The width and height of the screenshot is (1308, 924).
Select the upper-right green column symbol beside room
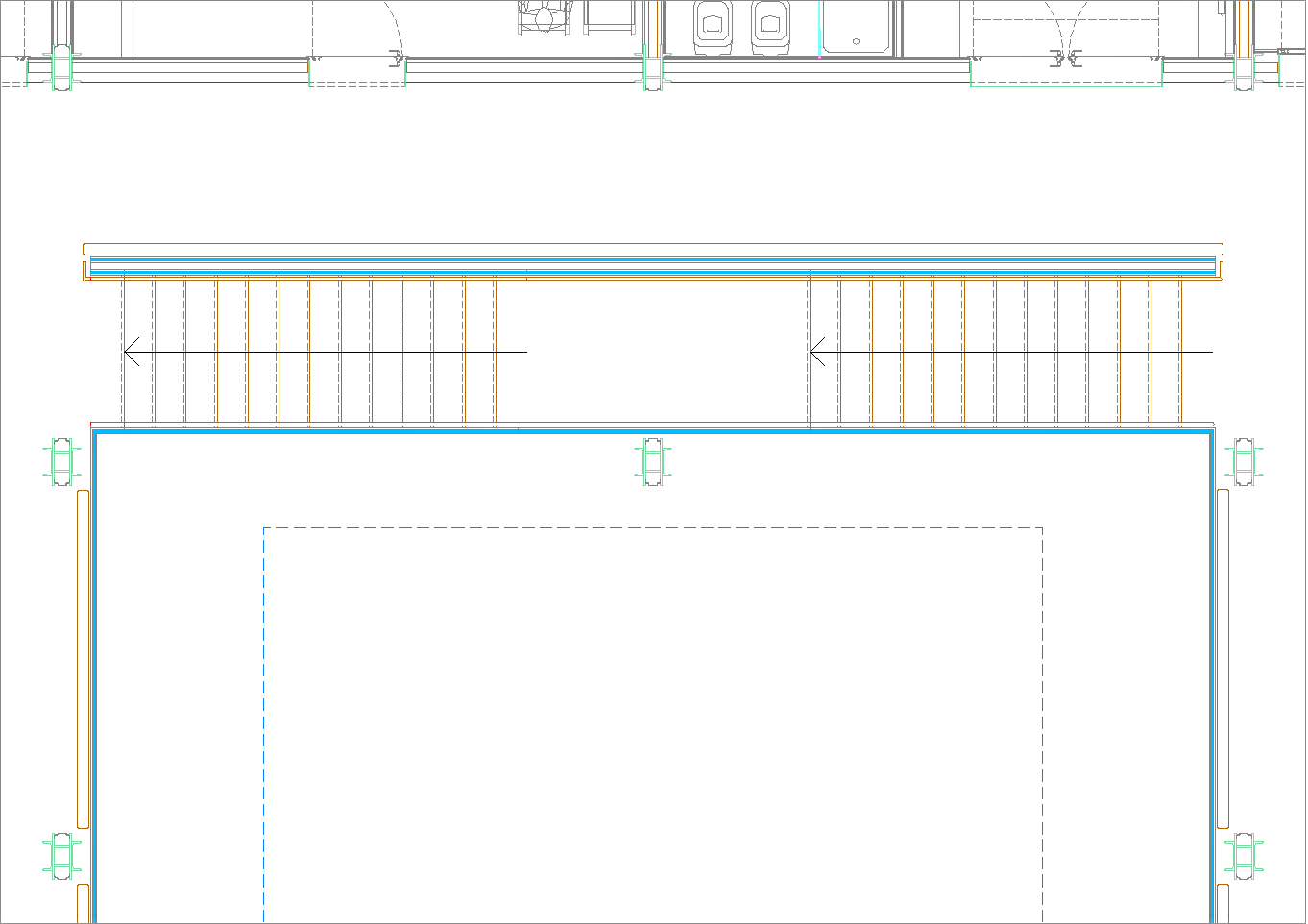[x=1244, y=461]
